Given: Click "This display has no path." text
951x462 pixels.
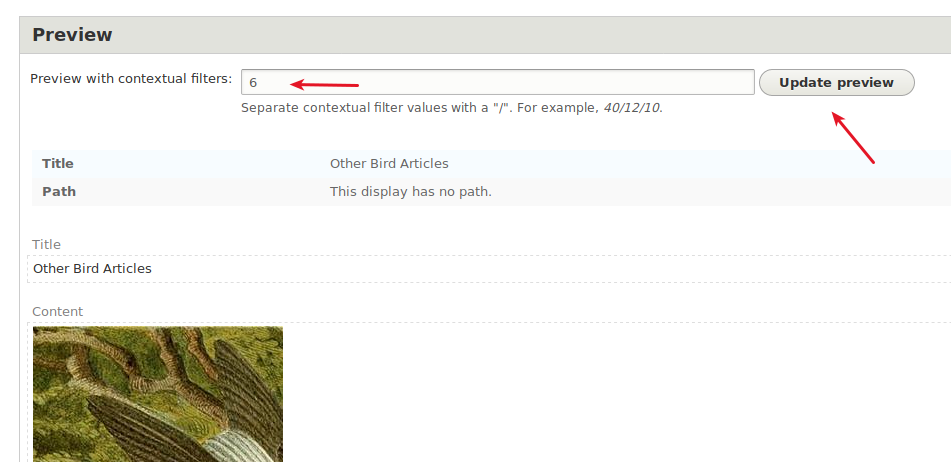Looking at the screenshot, I should click(x=411, y=192).
